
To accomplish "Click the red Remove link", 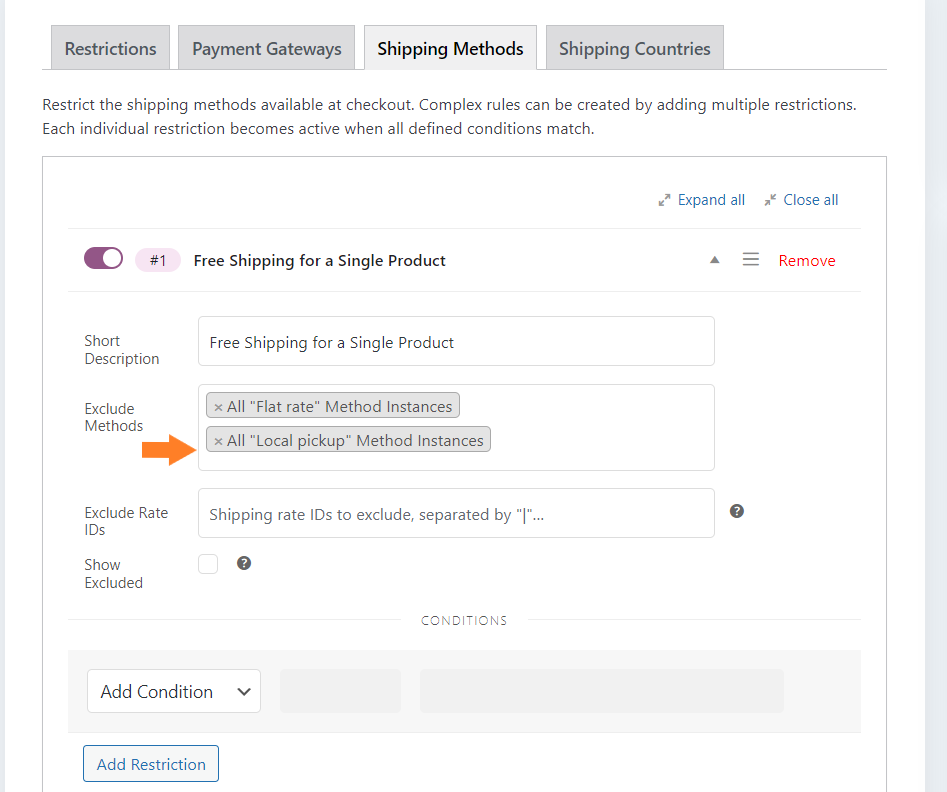I will (807, 260).
